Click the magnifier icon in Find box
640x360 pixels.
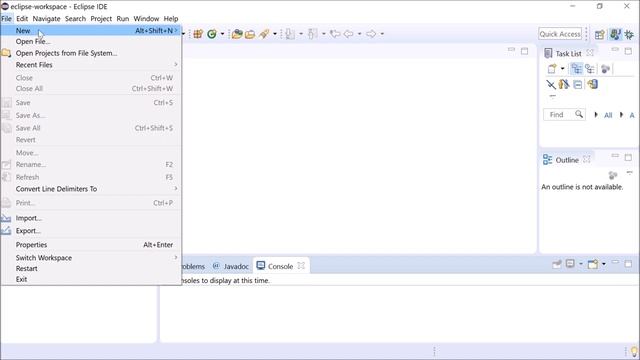click(x=579, y=114)
